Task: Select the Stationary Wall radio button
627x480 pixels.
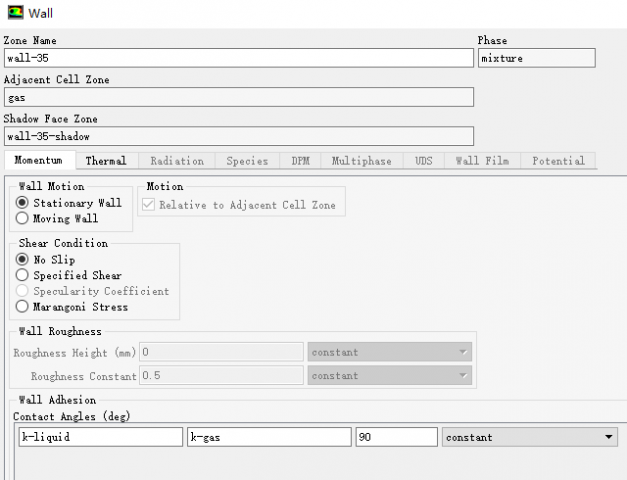Action: [x=22, y=203]
